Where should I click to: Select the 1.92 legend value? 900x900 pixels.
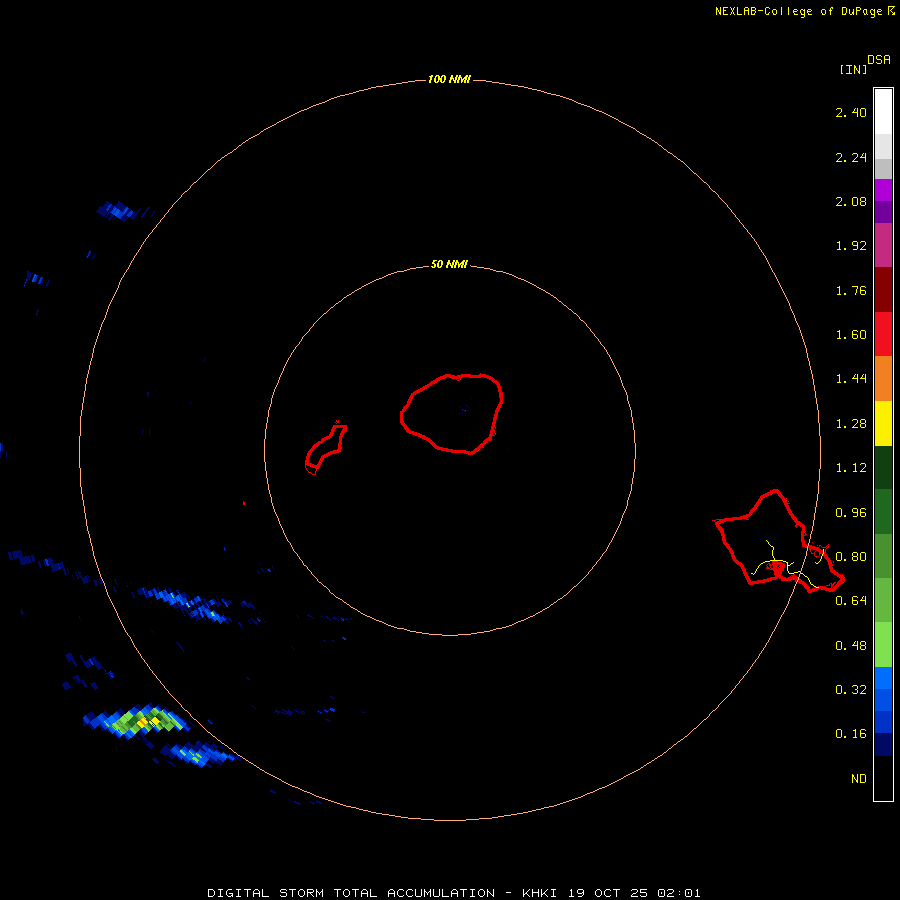tap(851, 246)
